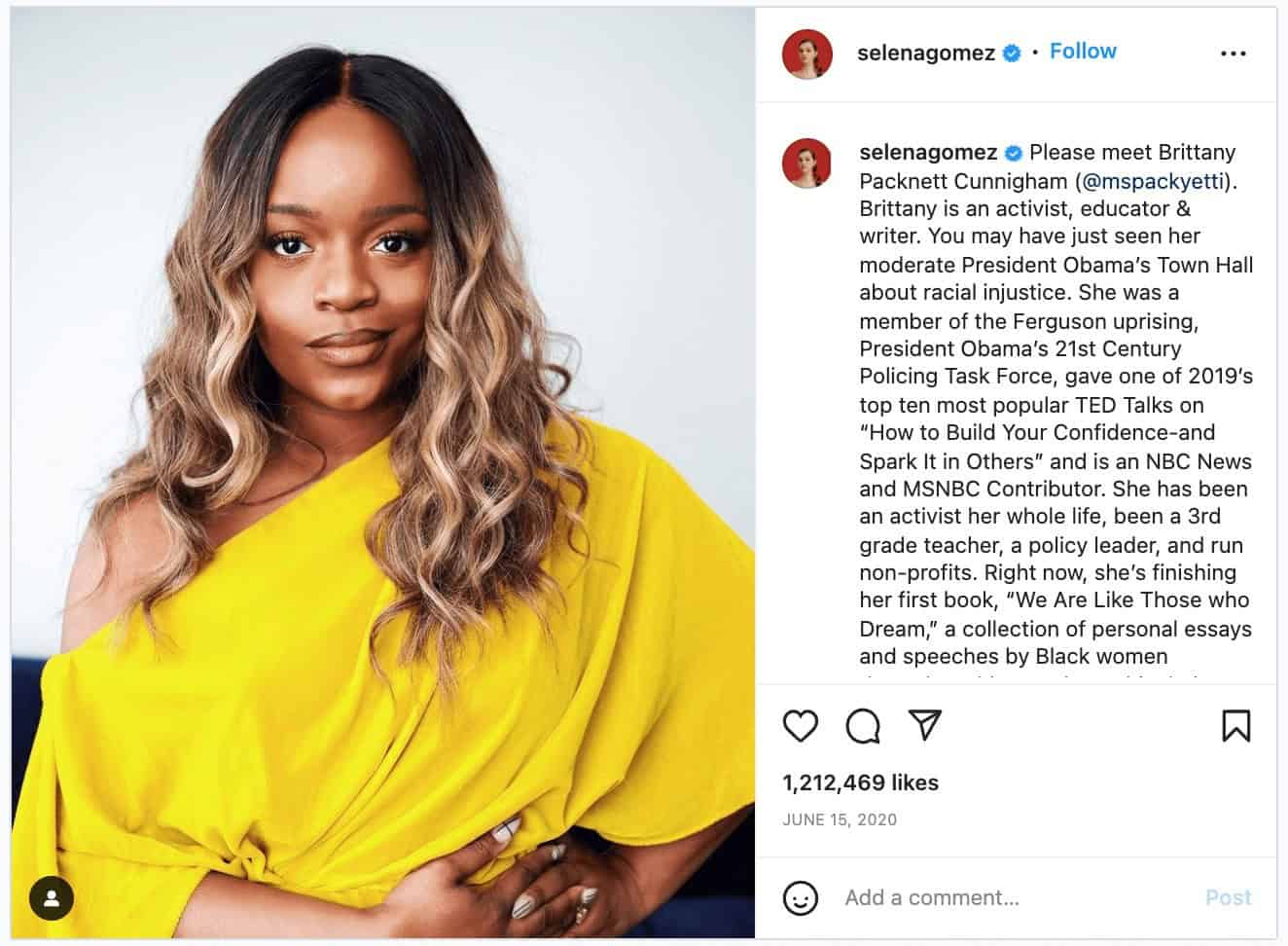The width and height of the screenshot is (1288, 946).
Task: Open the emoji picker smiley icon
Action: (801, 897)
